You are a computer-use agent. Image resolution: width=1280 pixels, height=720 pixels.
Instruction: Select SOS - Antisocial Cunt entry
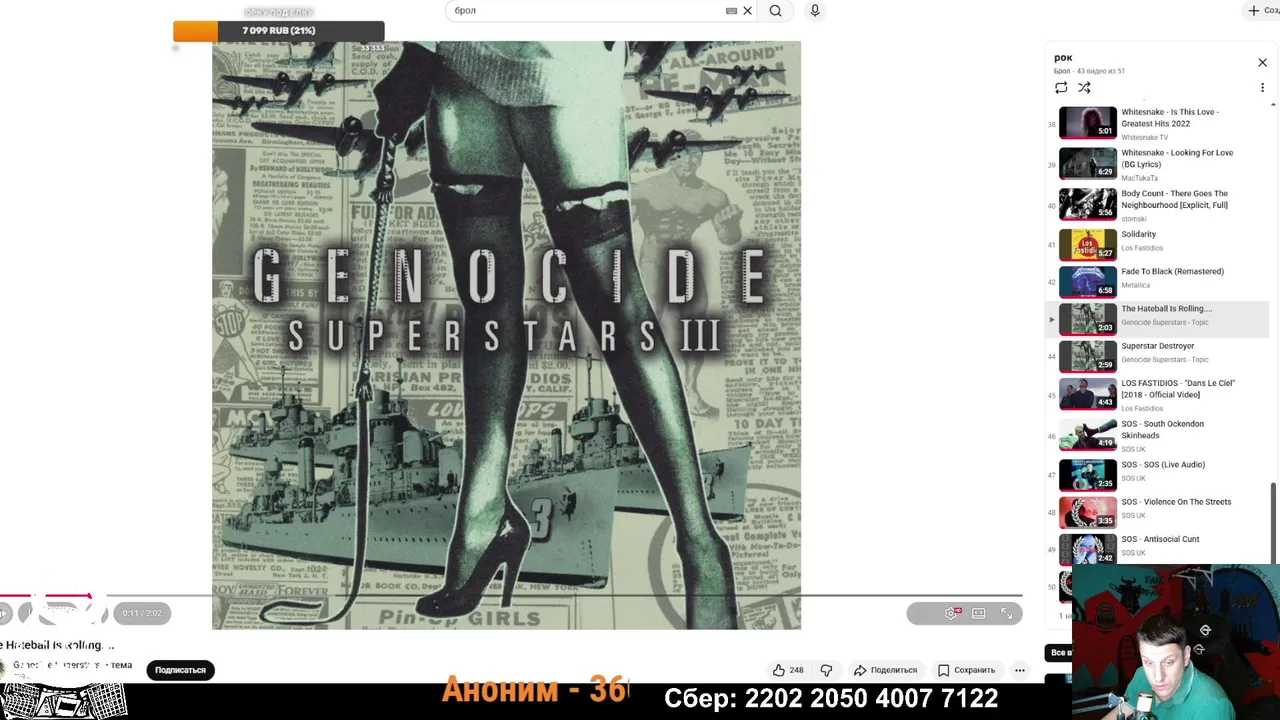click(1157, 549)
